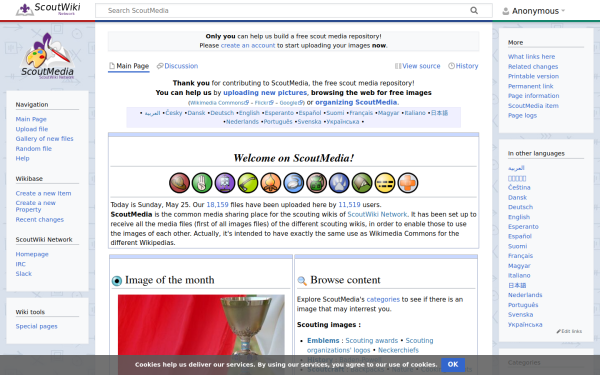Click the Edit links pencil link
The image size is (600, 375).
click(x=569, y=331)
